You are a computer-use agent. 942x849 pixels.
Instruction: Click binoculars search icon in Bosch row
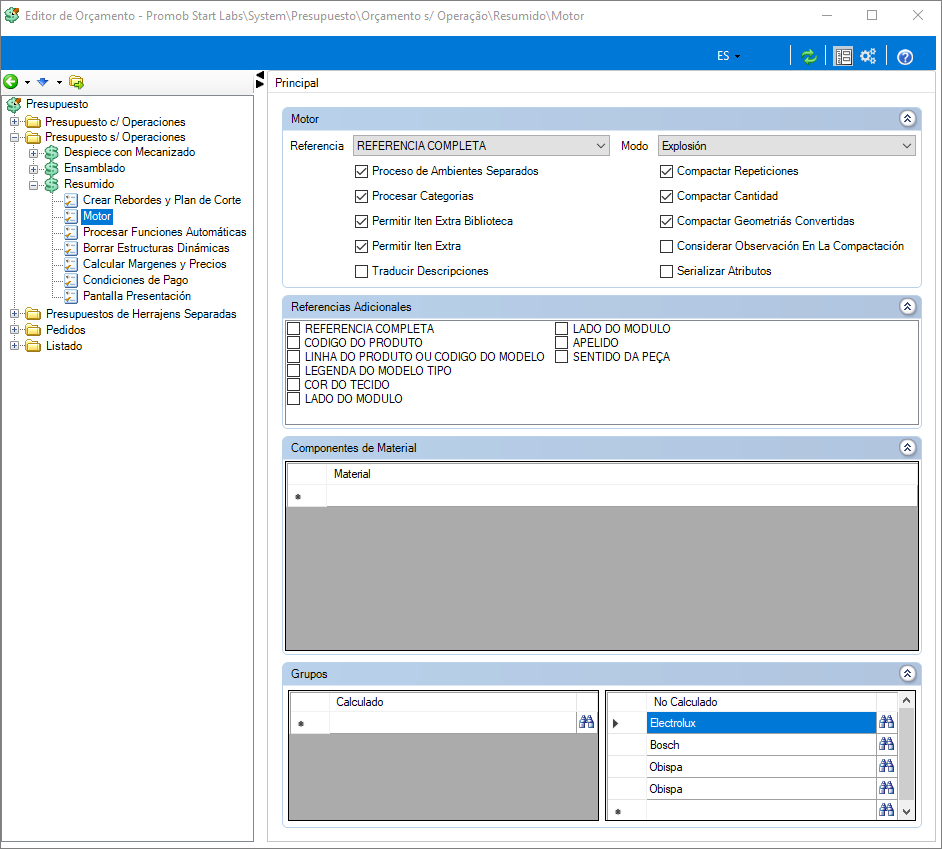886,745
